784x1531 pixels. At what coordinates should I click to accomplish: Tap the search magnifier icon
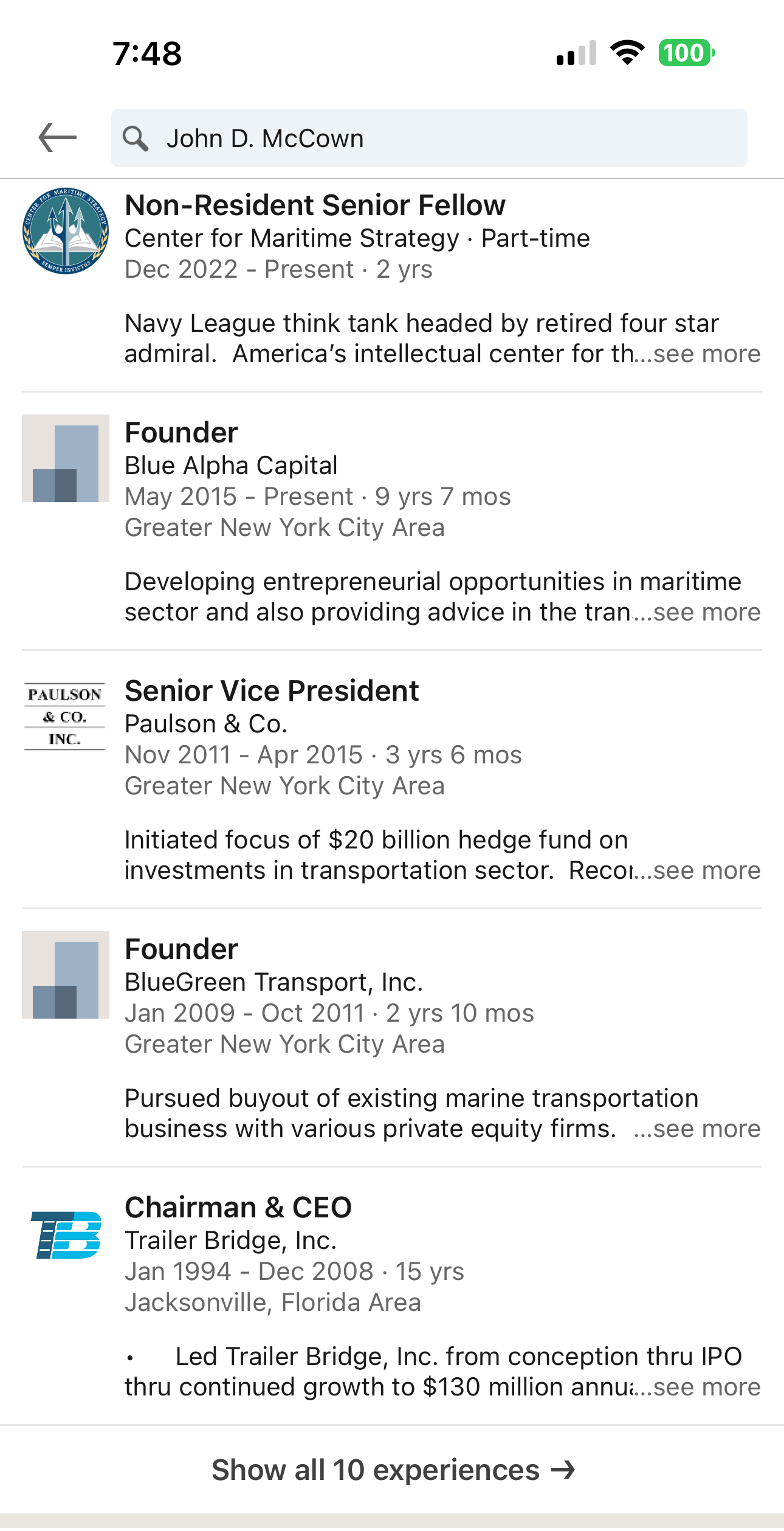pos(135,139)
